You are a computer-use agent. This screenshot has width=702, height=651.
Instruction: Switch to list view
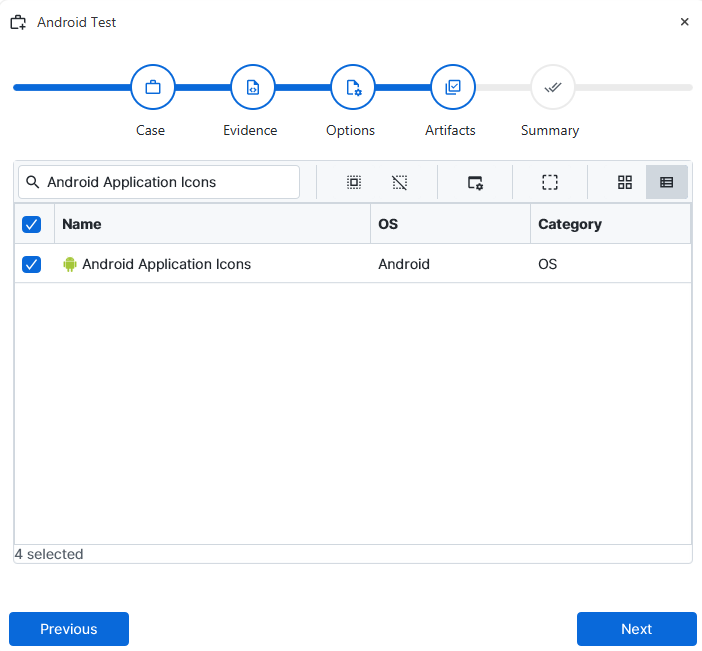pos(667,182)
